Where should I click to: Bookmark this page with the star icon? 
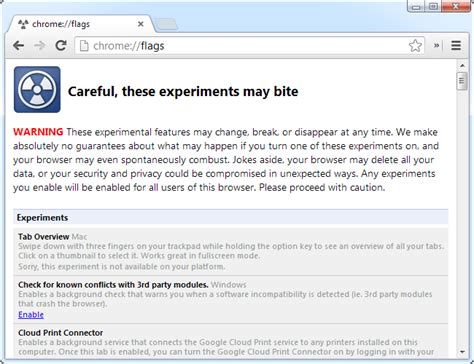(415, 45)
